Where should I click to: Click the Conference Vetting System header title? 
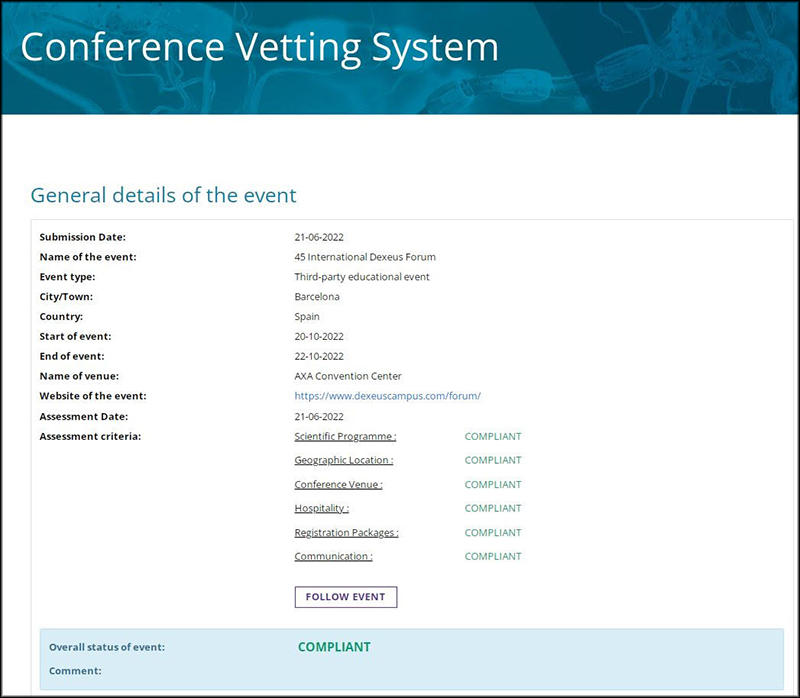[x=259, y=48]
